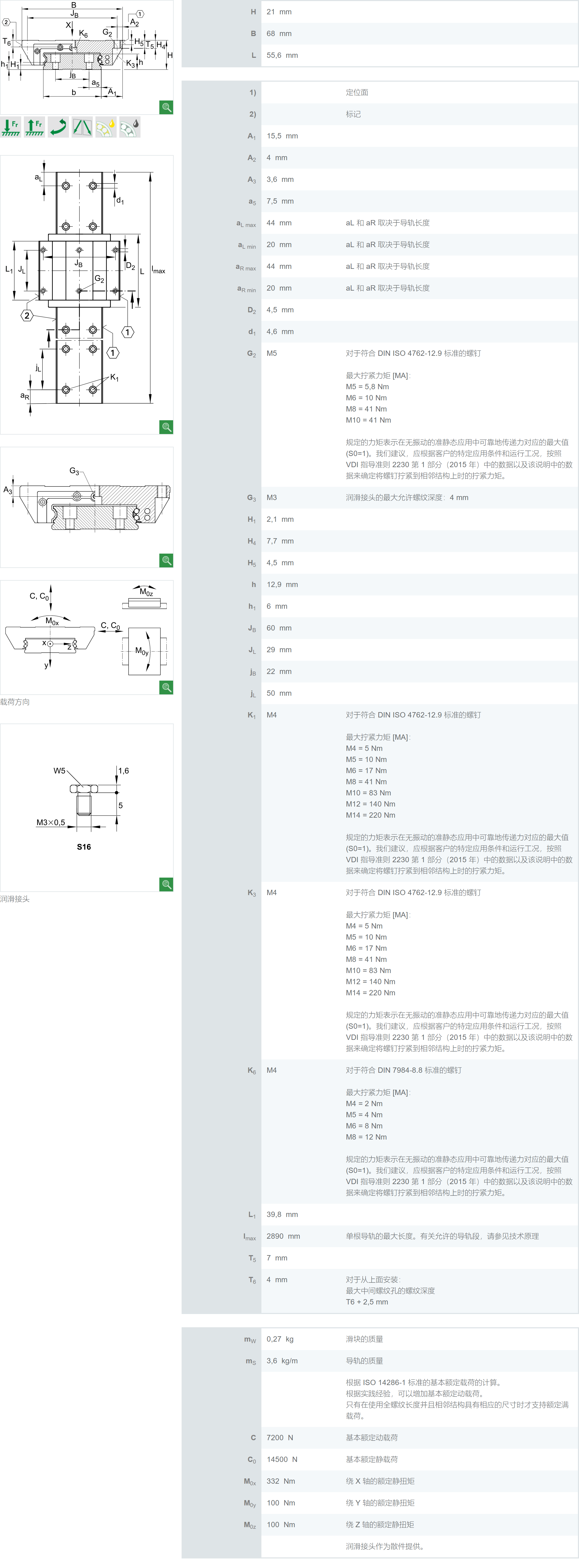
Task: Select the H value '21 mm'
Action: pos(279,12)
